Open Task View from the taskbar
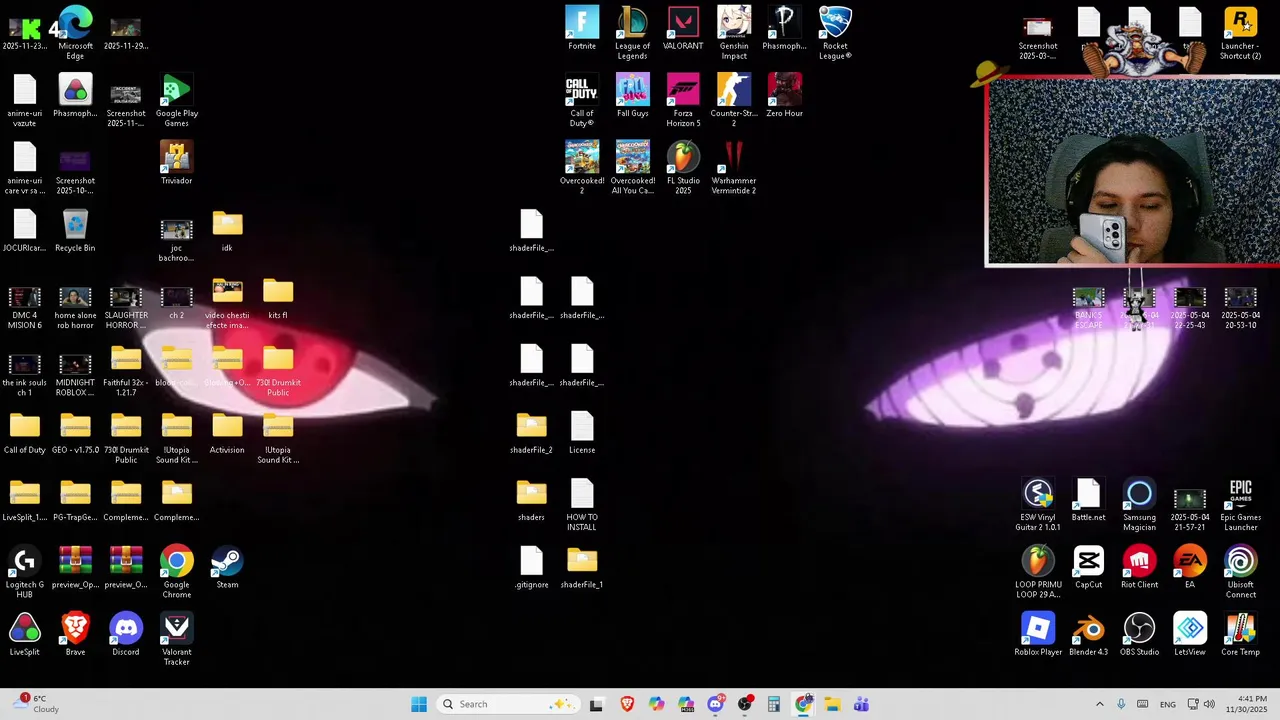The height and width of the screenshot is (720, 1280). click(x=596, y=704)
